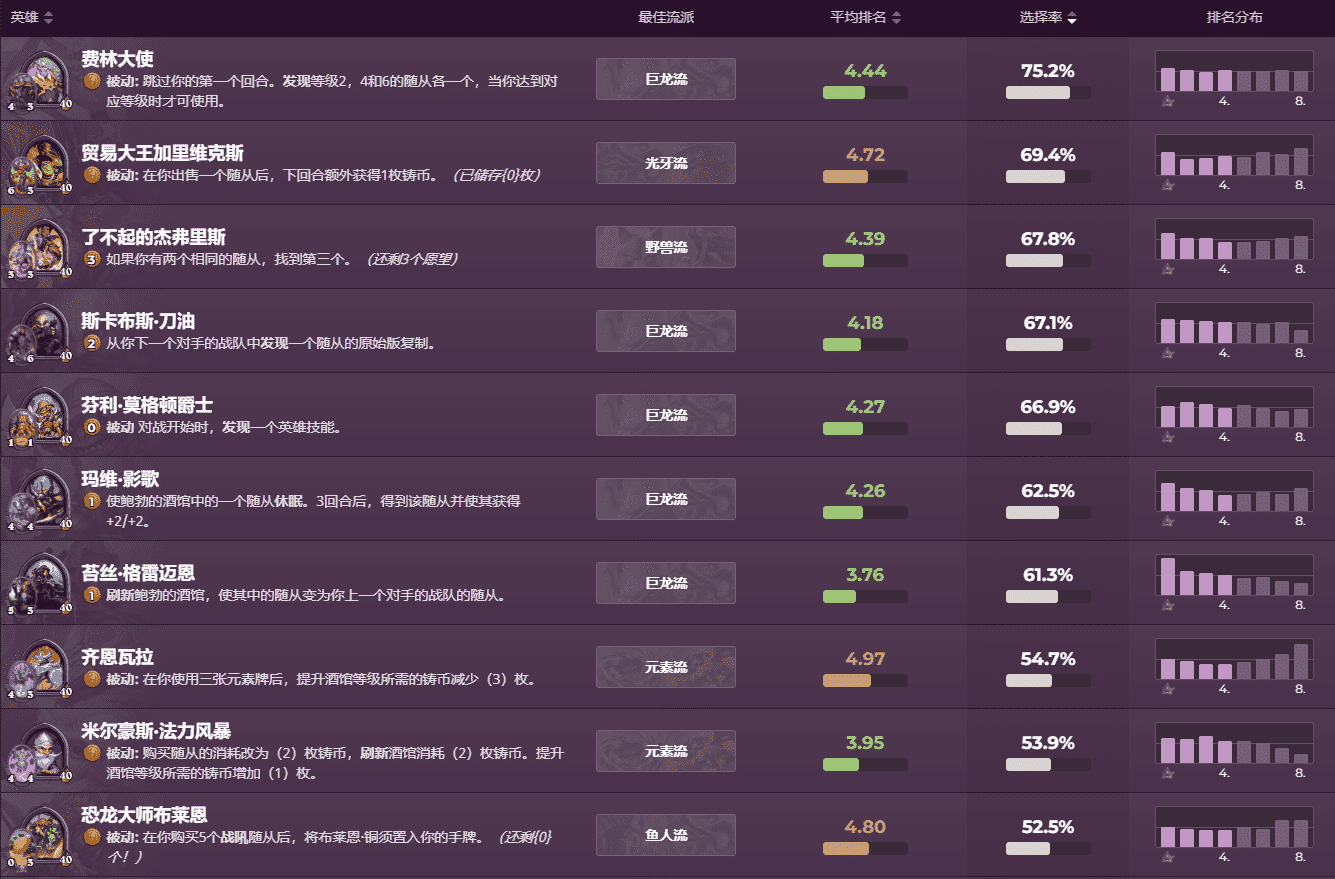Click 贸易大王加里维克斯 passive coin icon
The width and height of the screenshot is (1335, 879).
click(92, 175)
